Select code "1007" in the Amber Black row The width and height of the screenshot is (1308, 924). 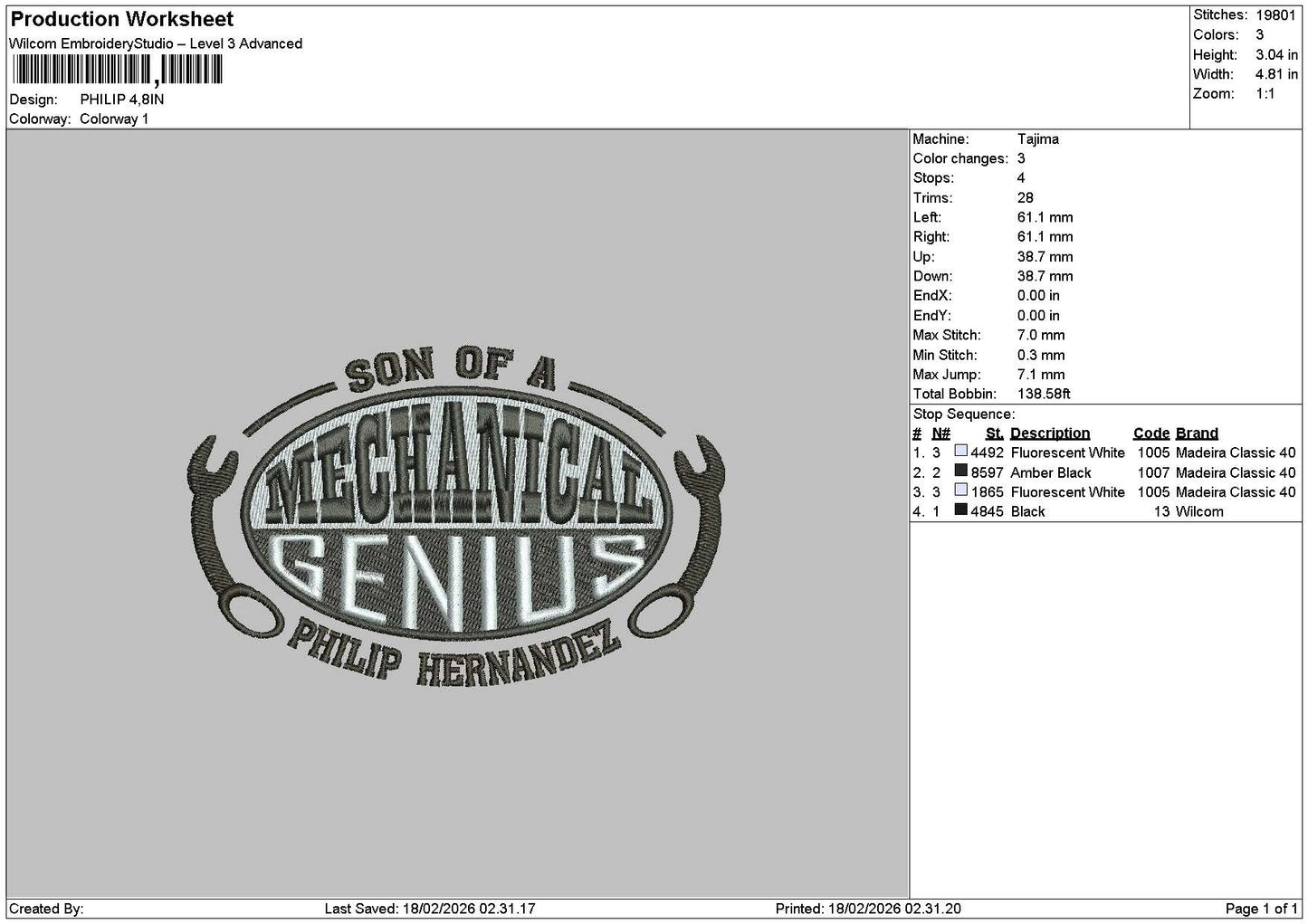tap(1153, 472)
